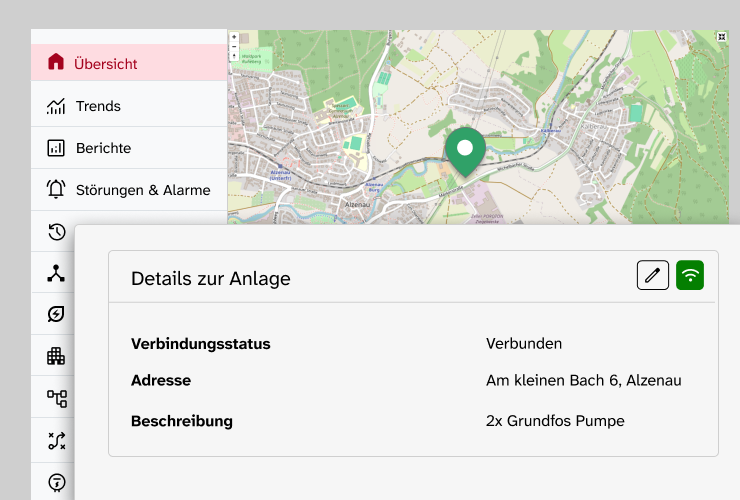Click the building icon in sidebar

pyautogui.click(x=56, y=356)
